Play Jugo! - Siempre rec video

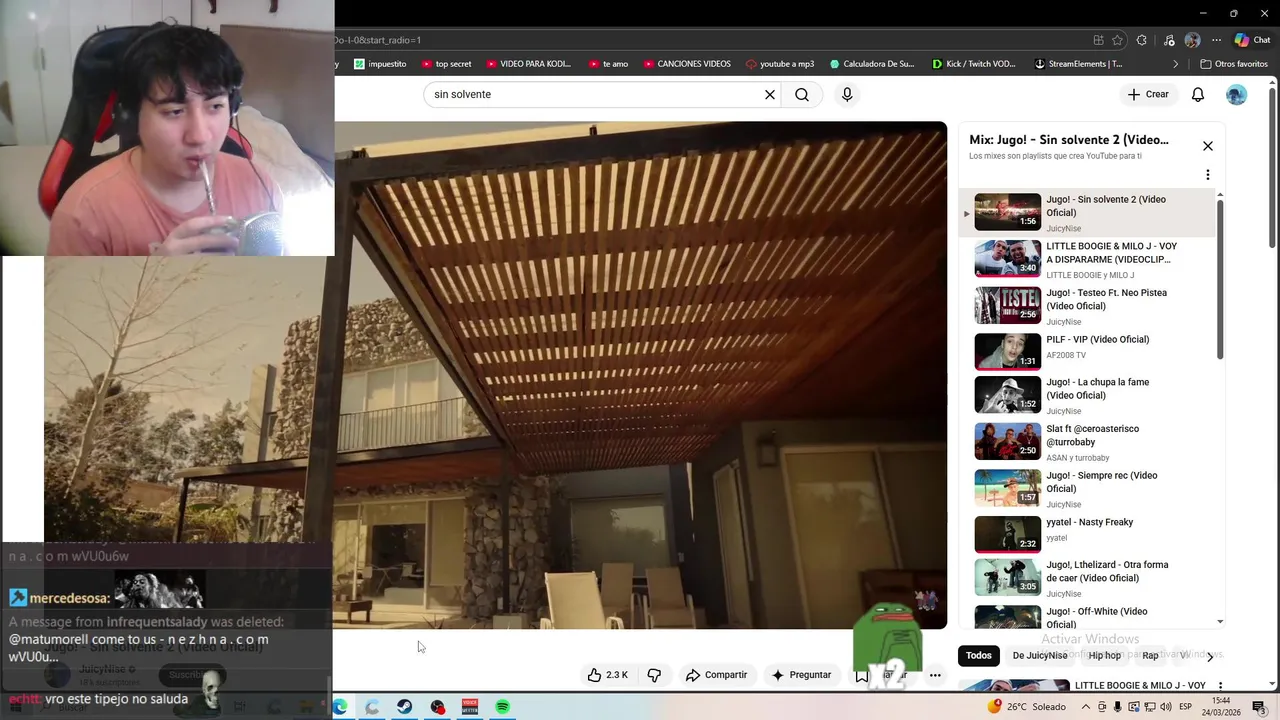click(1089, 488)
